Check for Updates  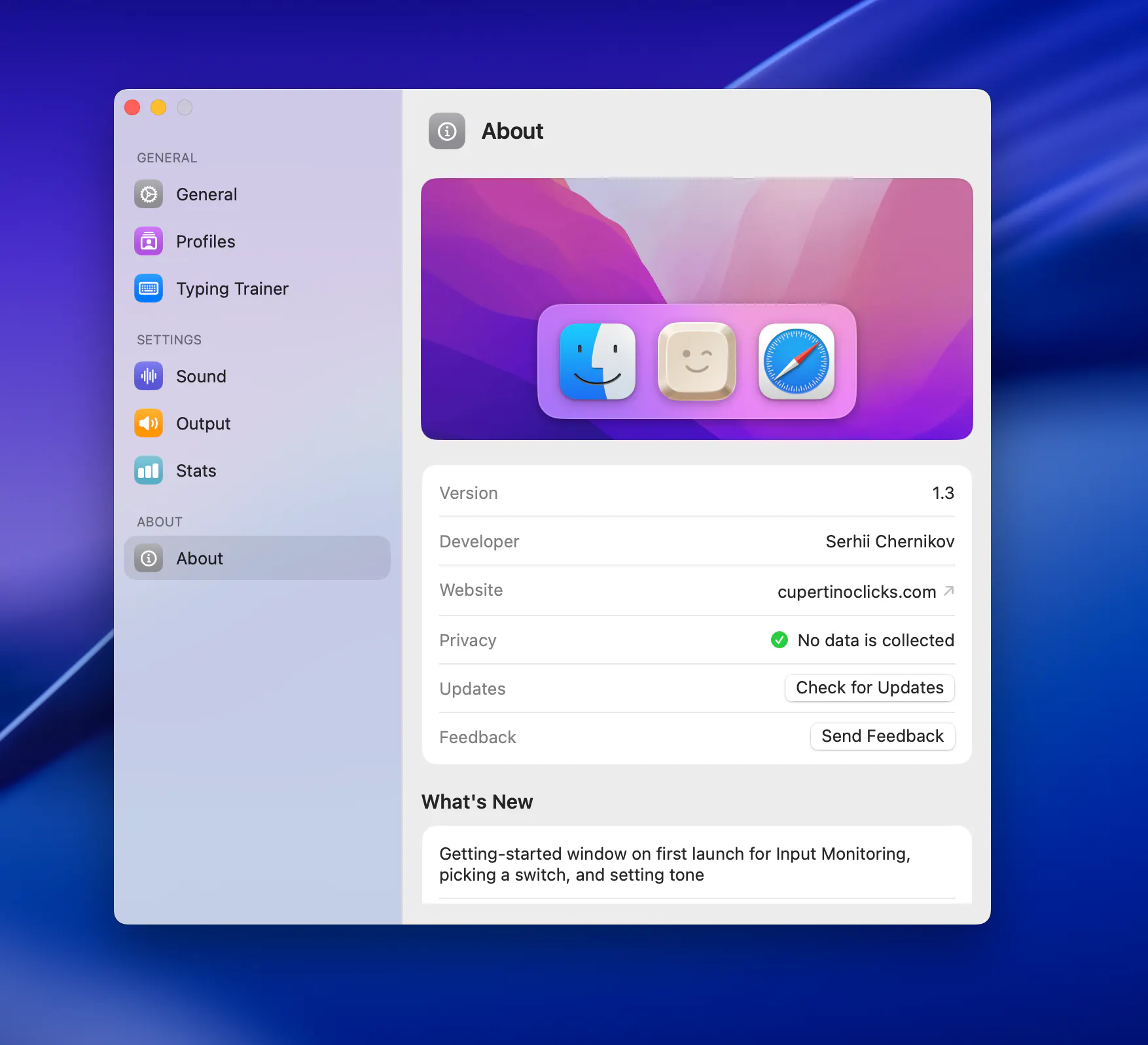870,687
